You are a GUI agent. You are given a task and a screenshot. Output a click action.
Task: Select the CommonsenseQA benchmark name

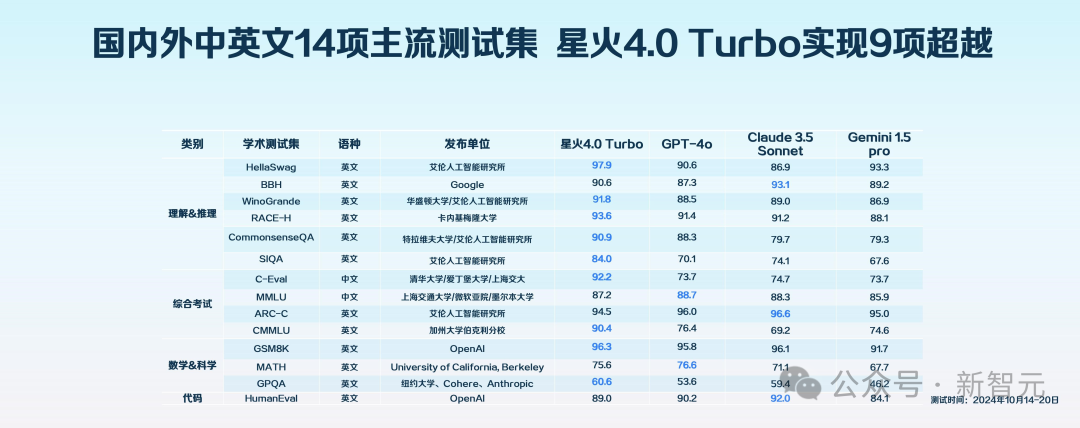[x=271, y=237]
